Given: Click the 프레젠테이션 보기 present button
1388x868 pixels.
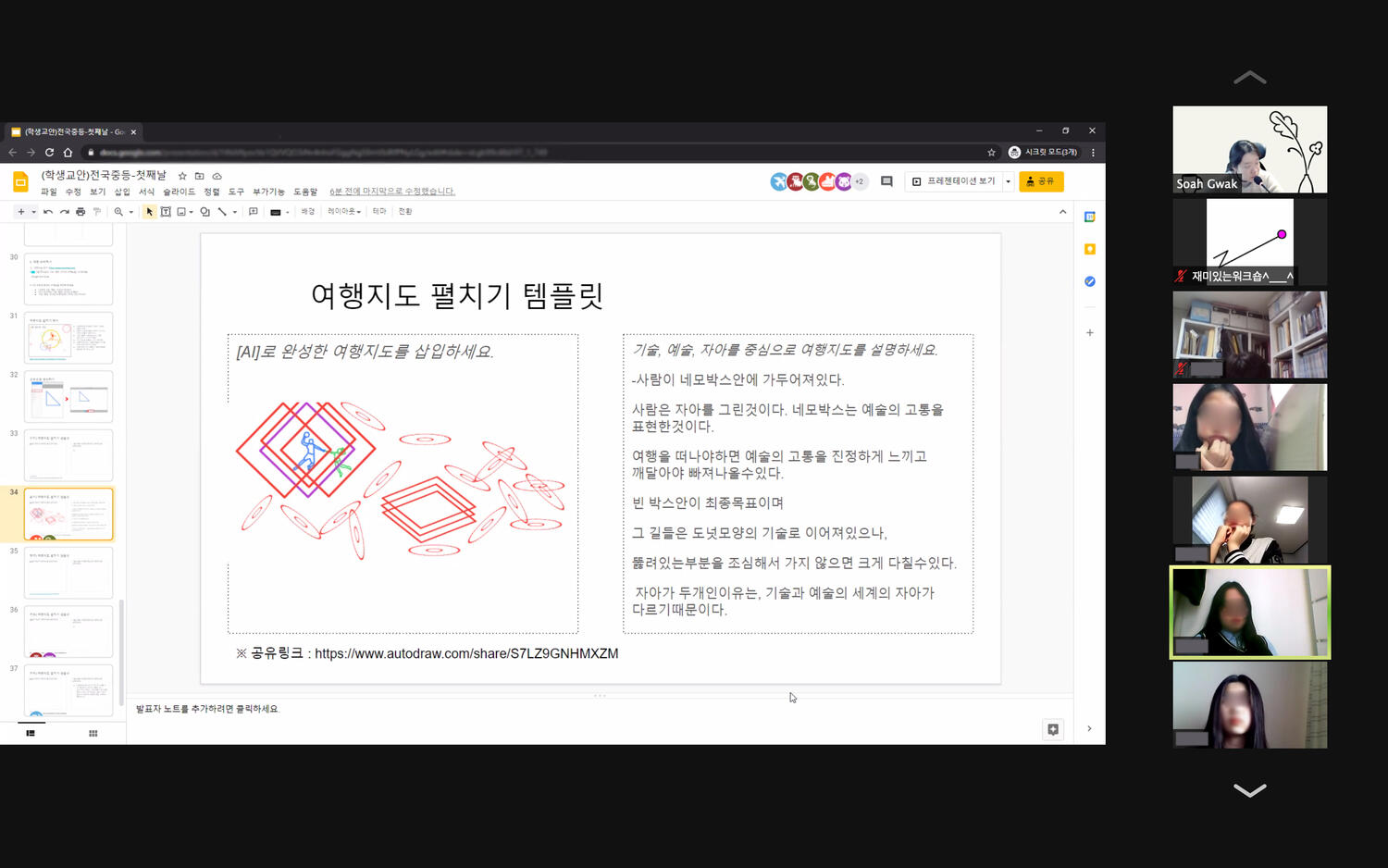Looking at the screenshot, I should pos(953,181).
